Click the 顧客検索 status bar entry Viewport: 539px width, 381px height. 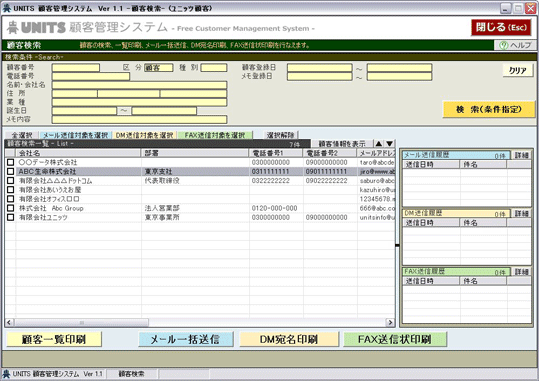(132, 374)
